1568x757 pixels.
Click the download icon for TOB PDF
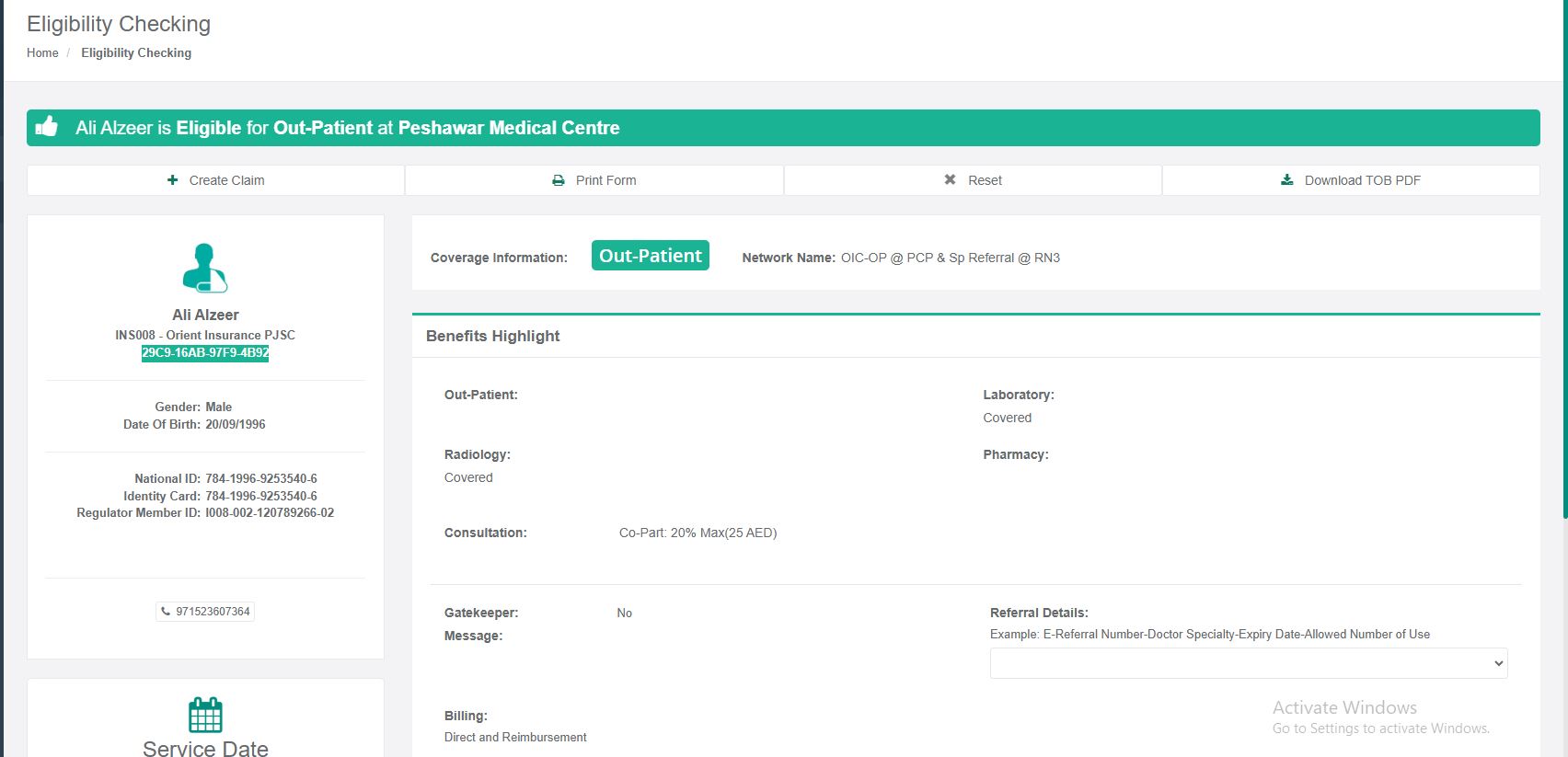[1286, 180]
